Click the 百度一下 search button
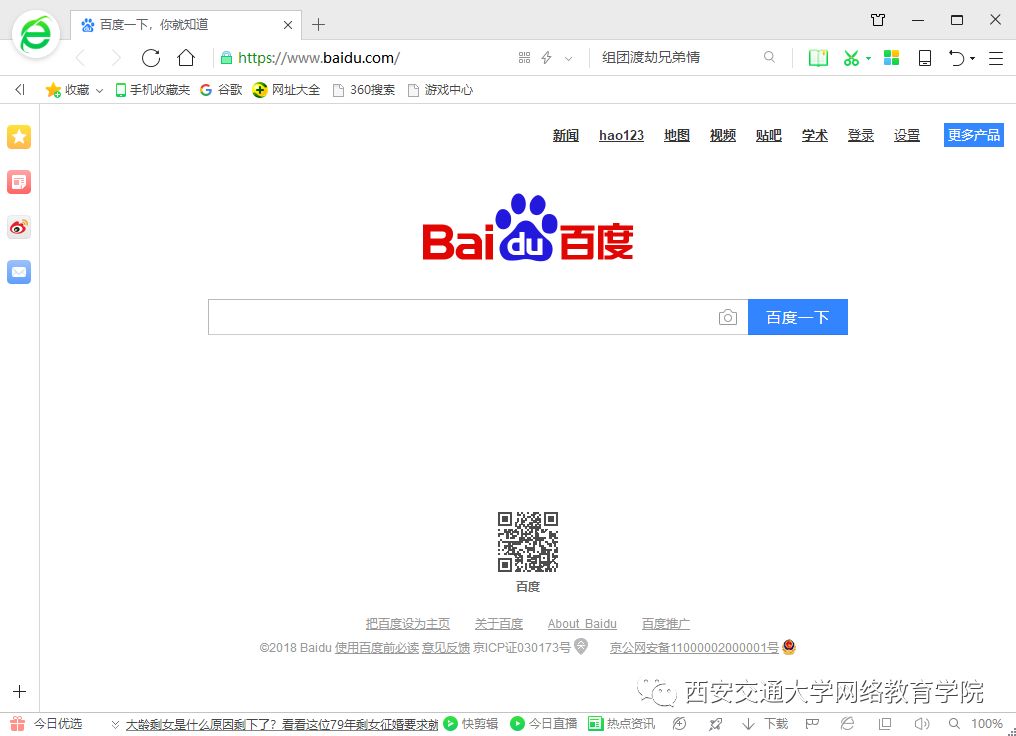The image size is (1016, 736). [798, 317]
